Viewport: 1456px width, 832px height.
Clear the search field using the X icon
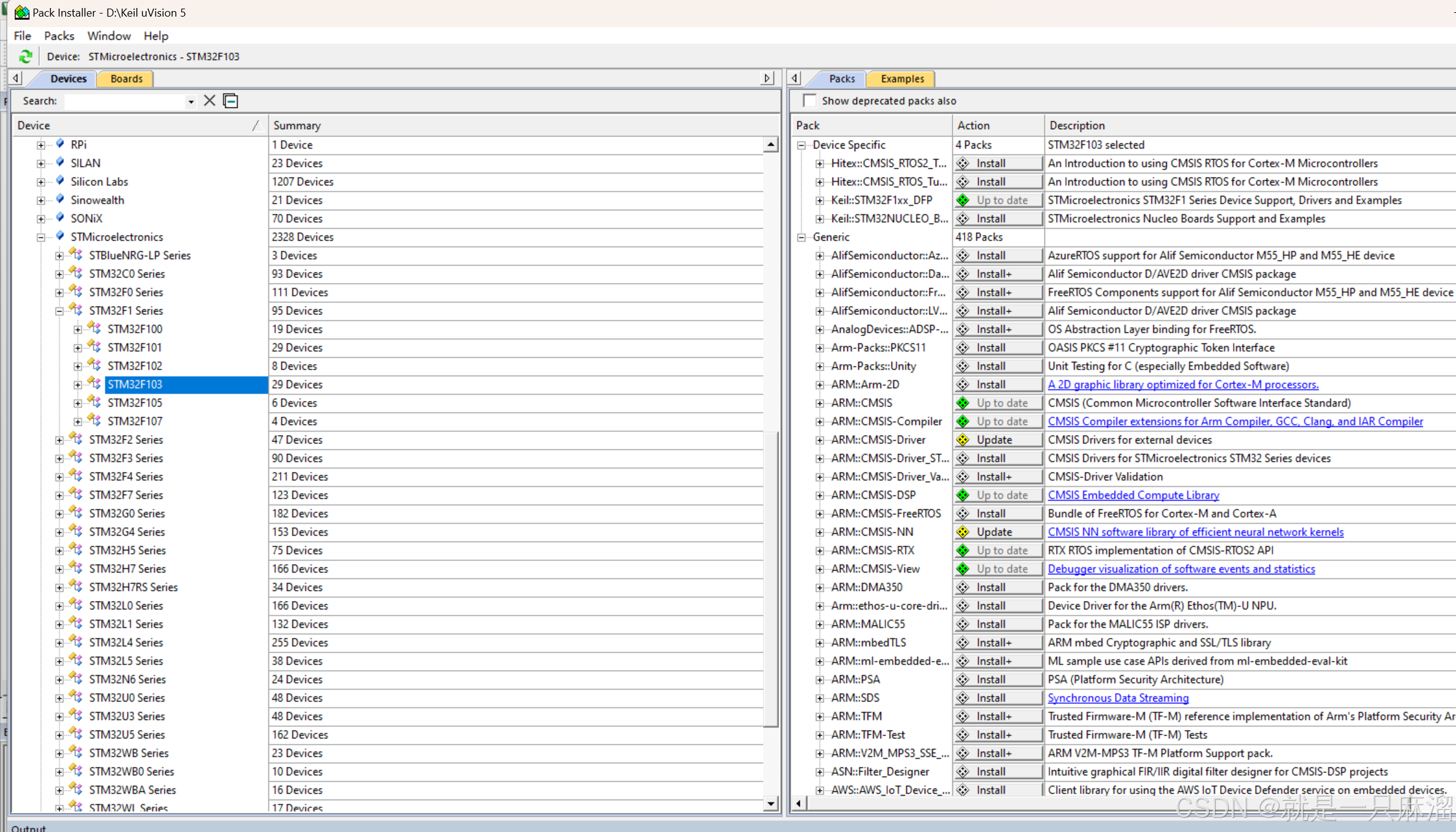pyautogui.click(x=209, y=101)
